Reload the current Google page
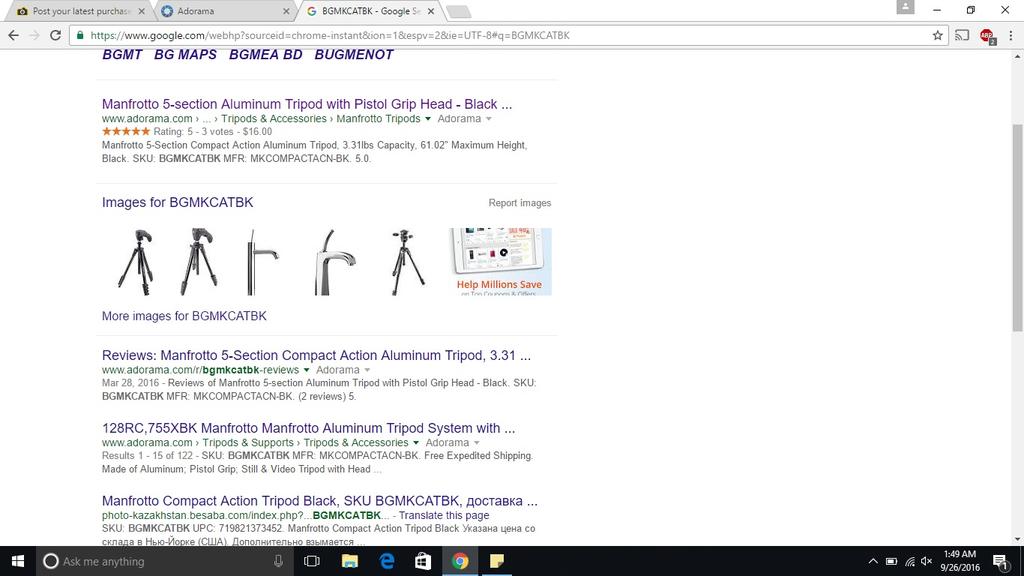 [x=56, y=35]
